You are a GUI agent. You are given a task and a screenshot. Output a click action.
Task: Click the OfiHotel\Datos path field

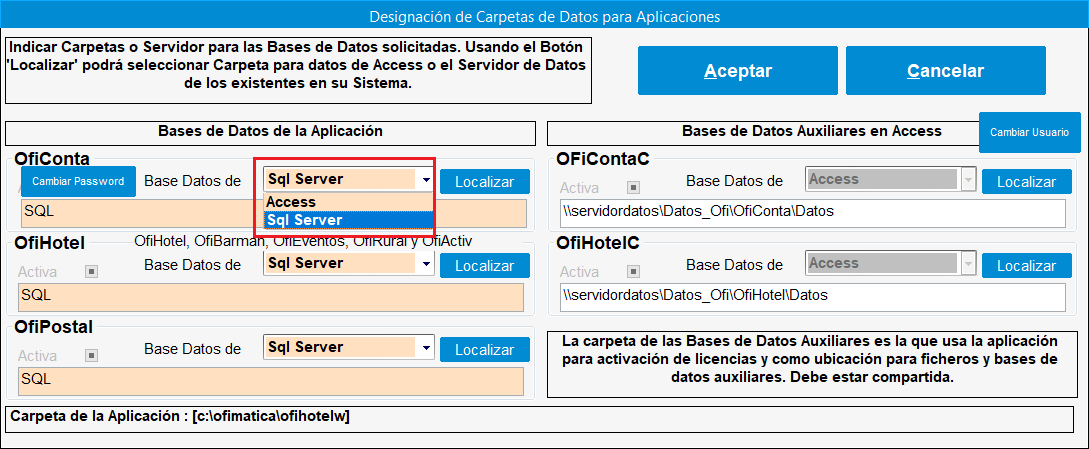point(813,297)
